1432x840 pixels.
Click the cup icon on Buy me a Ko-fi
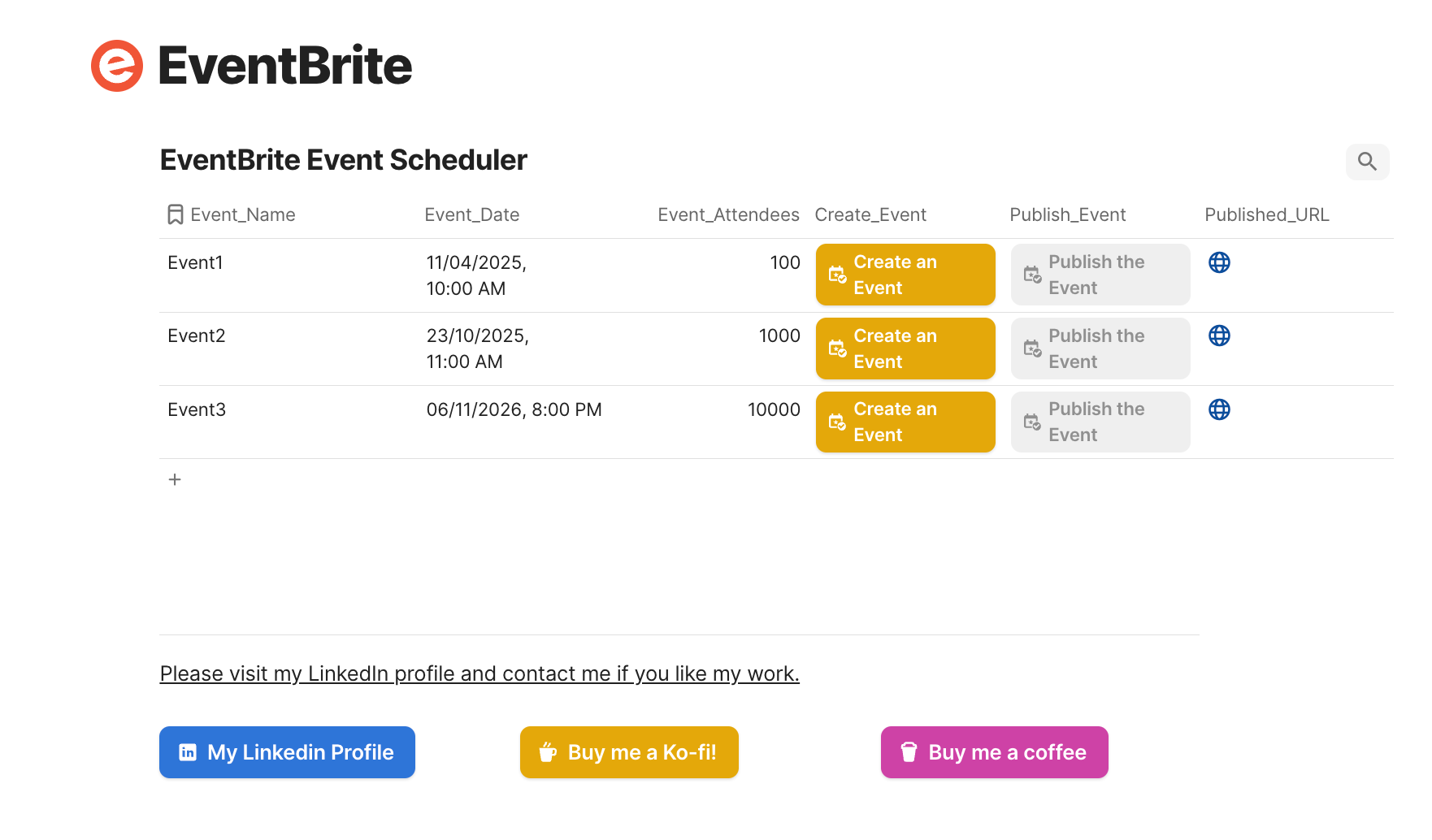(x=548, y=752)
